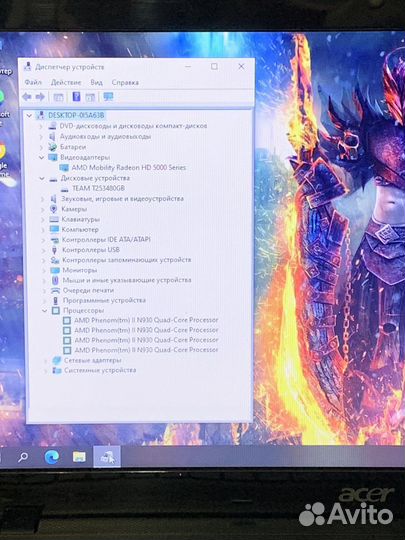
Task: Open the Вид menu
Action: pos(96,83)
